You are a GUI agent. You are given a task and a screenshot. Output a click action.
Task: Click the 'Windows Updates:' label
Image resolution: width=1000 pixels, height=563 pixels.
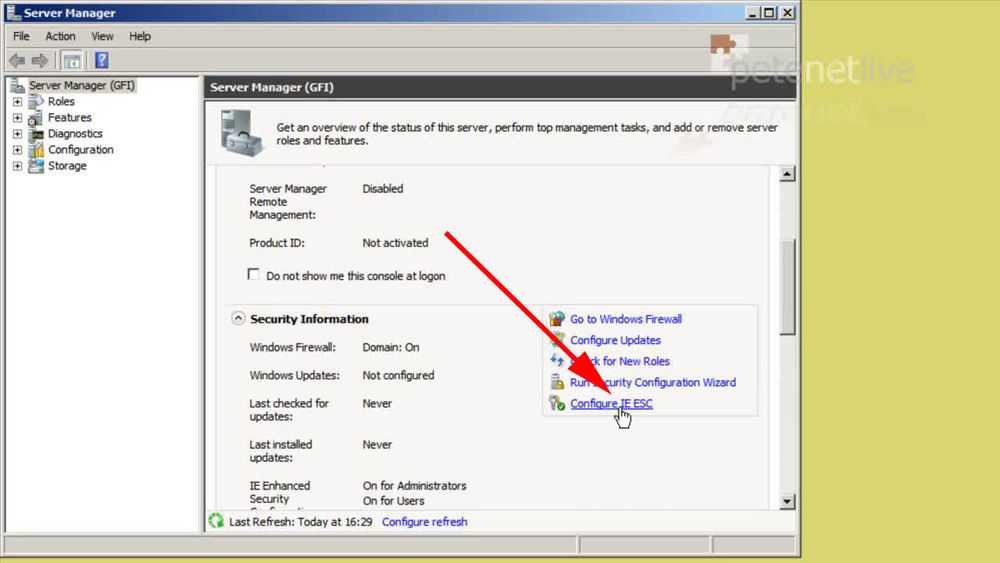(x=295, y=376)
